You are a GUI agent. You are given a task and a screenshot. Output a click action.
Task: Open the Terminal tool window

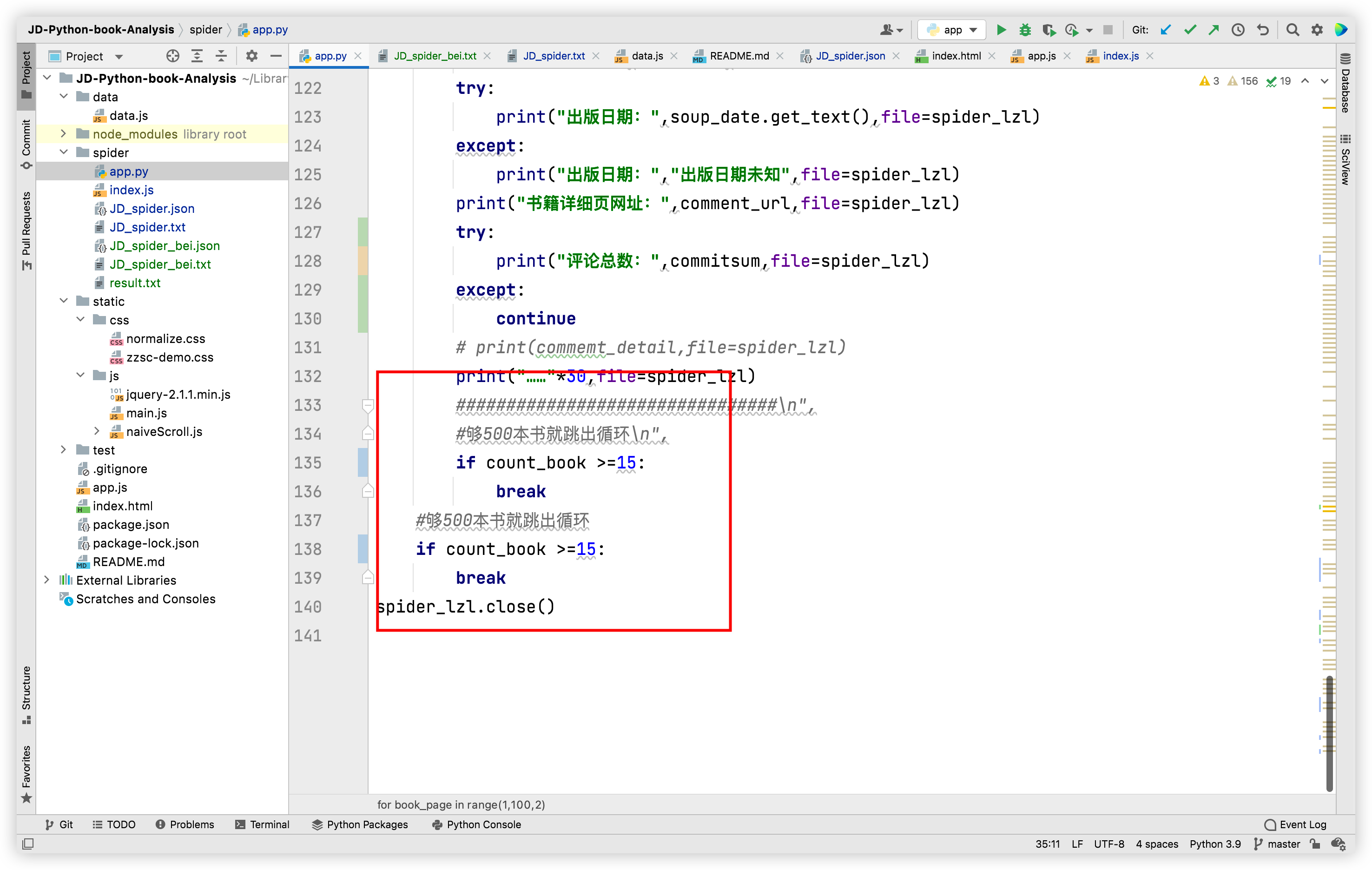pyautogui.click(x=262, y=824)
